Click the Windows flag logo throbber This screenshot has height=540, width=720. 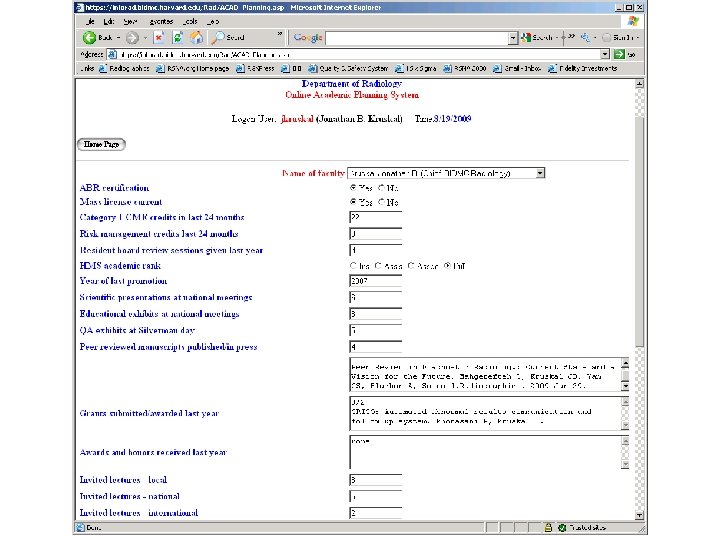633,21
